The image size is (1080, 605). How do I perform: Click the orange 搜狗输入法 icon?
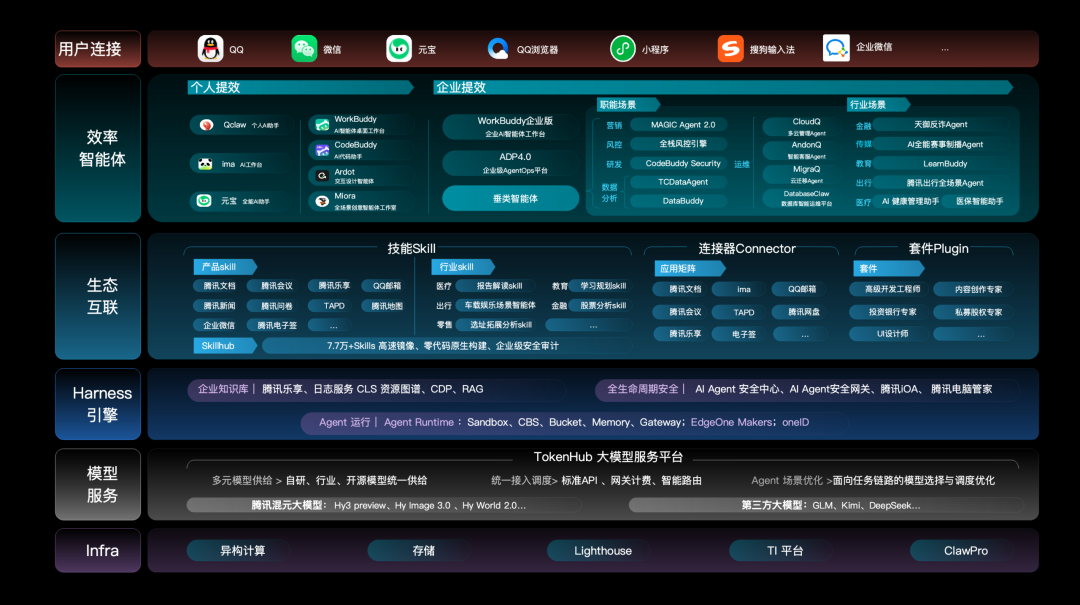click(730, 49)
